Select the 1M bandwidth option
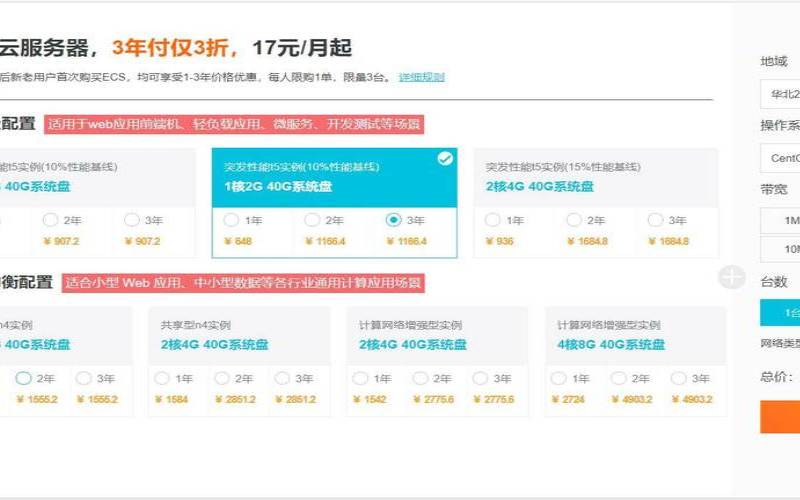The height and width of the screenshot is (500, 800). coord(780,220)
